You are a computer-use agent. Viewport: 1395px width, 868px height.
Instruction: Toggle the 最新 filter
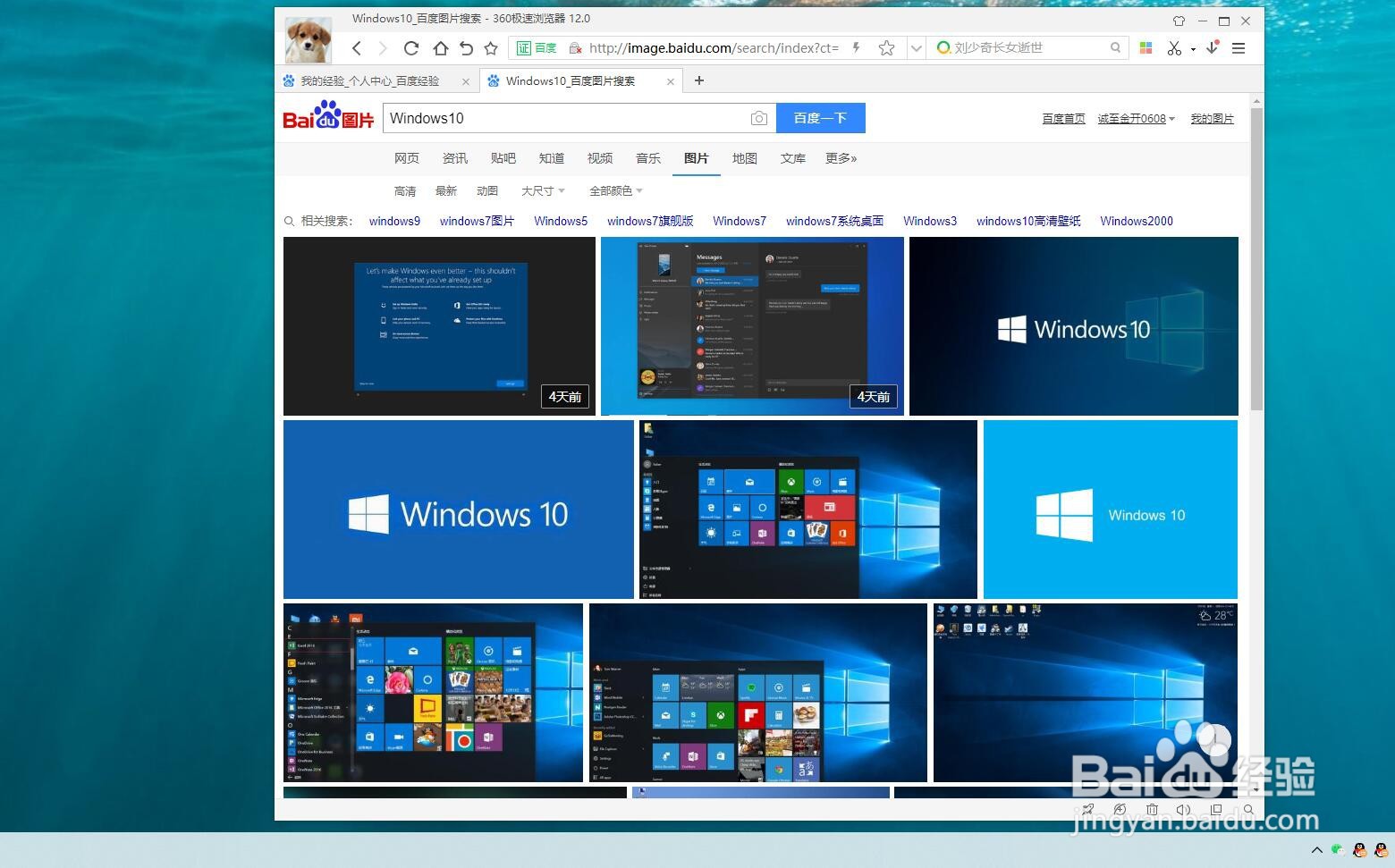coord(446,191)
